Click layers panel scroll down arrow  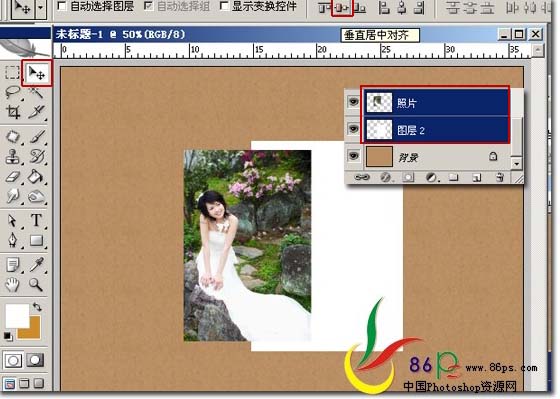[x=516, y=164]
